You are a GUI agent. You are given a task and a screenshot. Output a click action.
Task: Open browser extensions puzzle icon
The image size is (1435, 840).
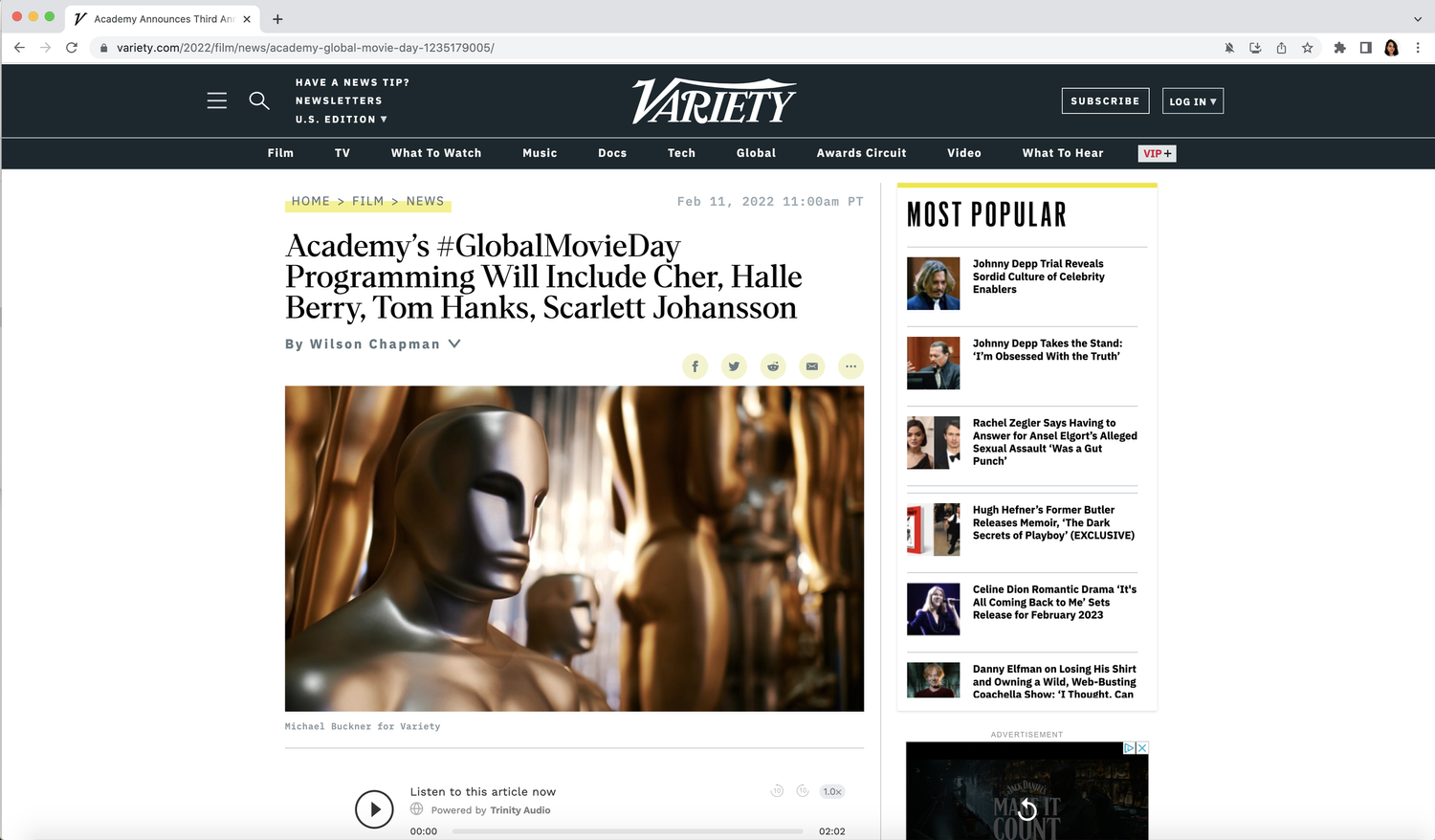[1340, 48]
